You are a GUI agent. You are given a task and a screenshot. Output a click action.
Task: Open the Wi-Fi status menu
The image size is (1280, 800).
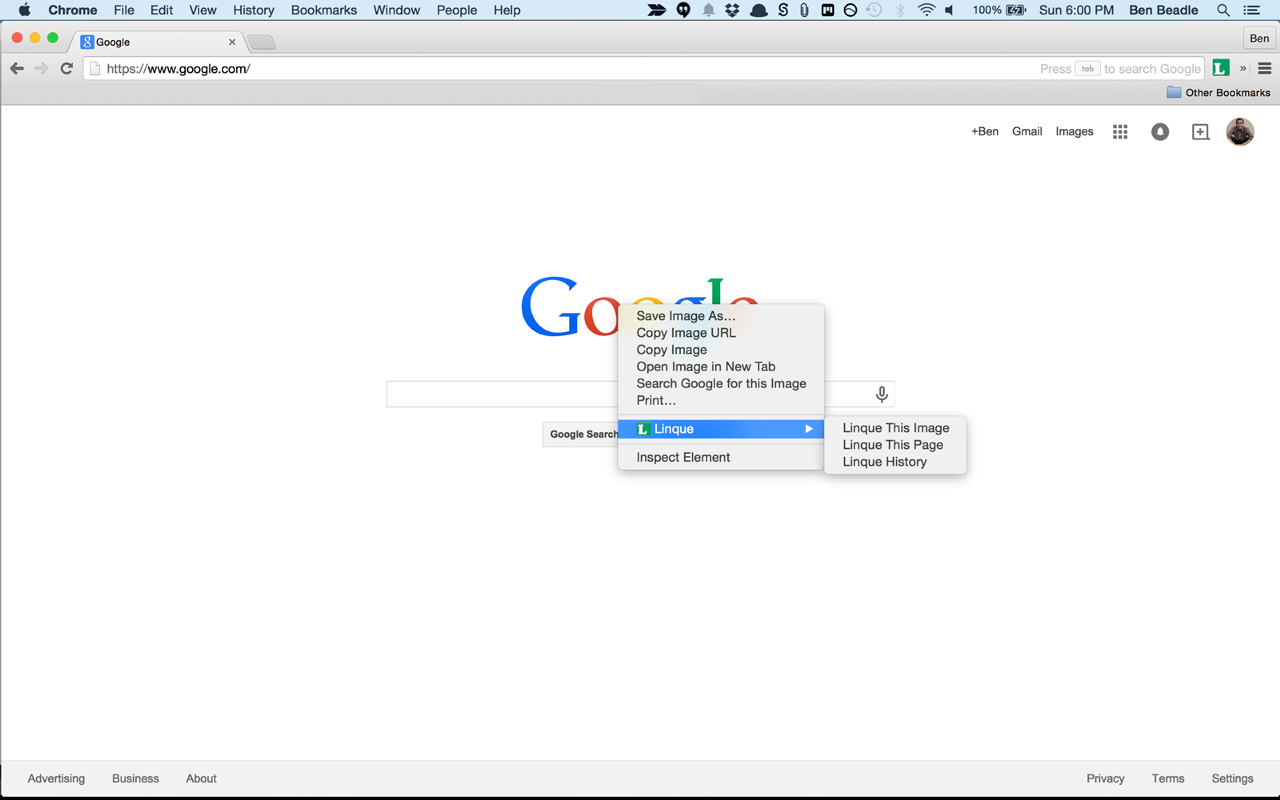click(927, 10)
